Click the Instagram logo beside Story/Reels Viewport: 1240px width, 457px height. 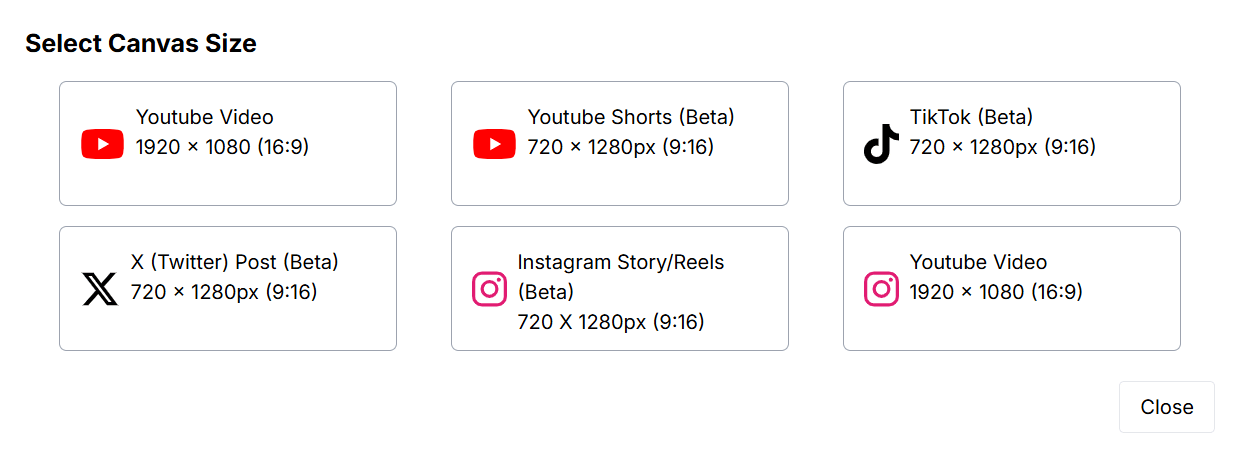[490, 289]
